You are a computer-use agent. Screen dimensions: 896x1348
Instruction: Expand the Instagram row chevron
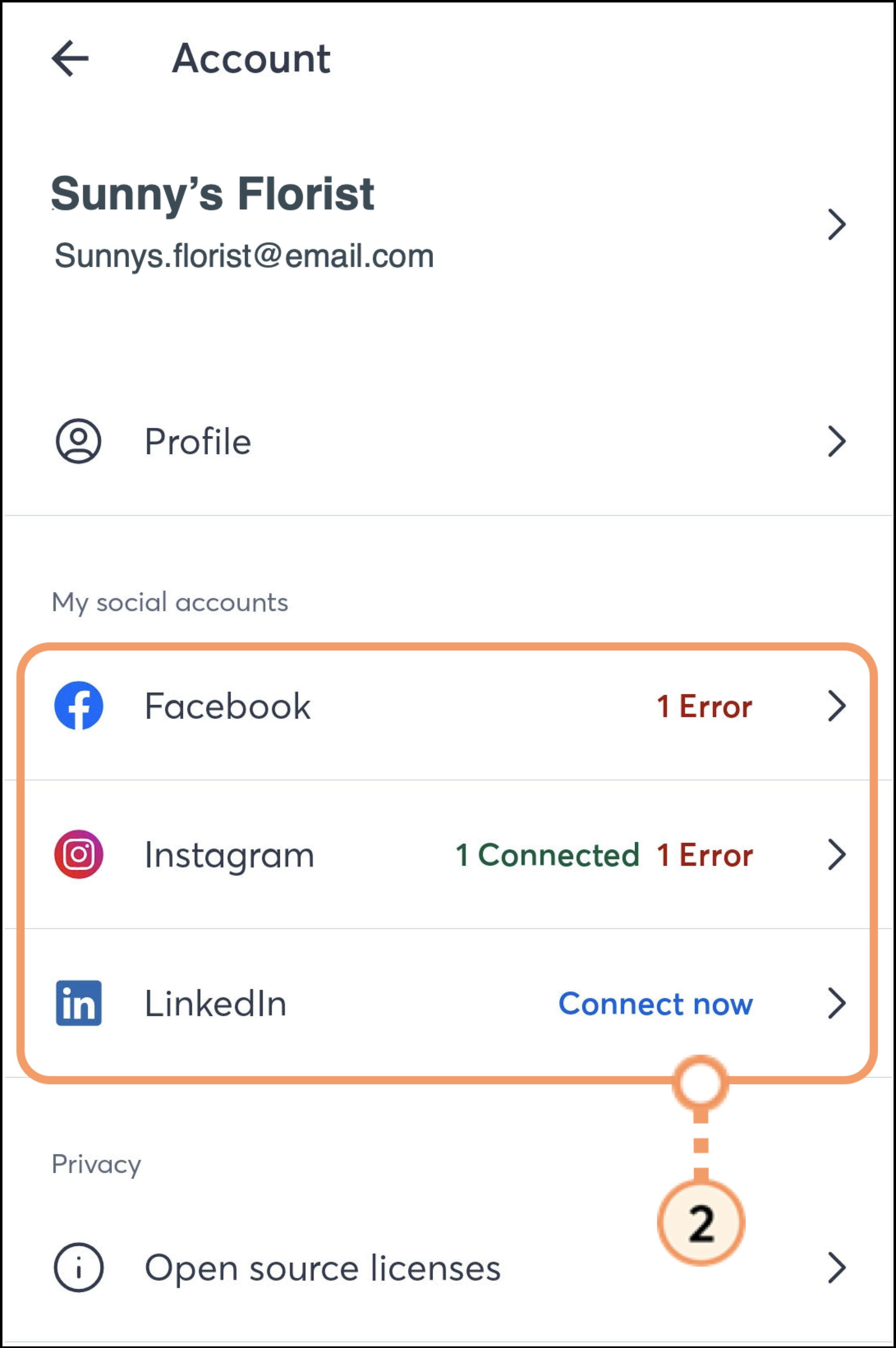click(836, 855)
